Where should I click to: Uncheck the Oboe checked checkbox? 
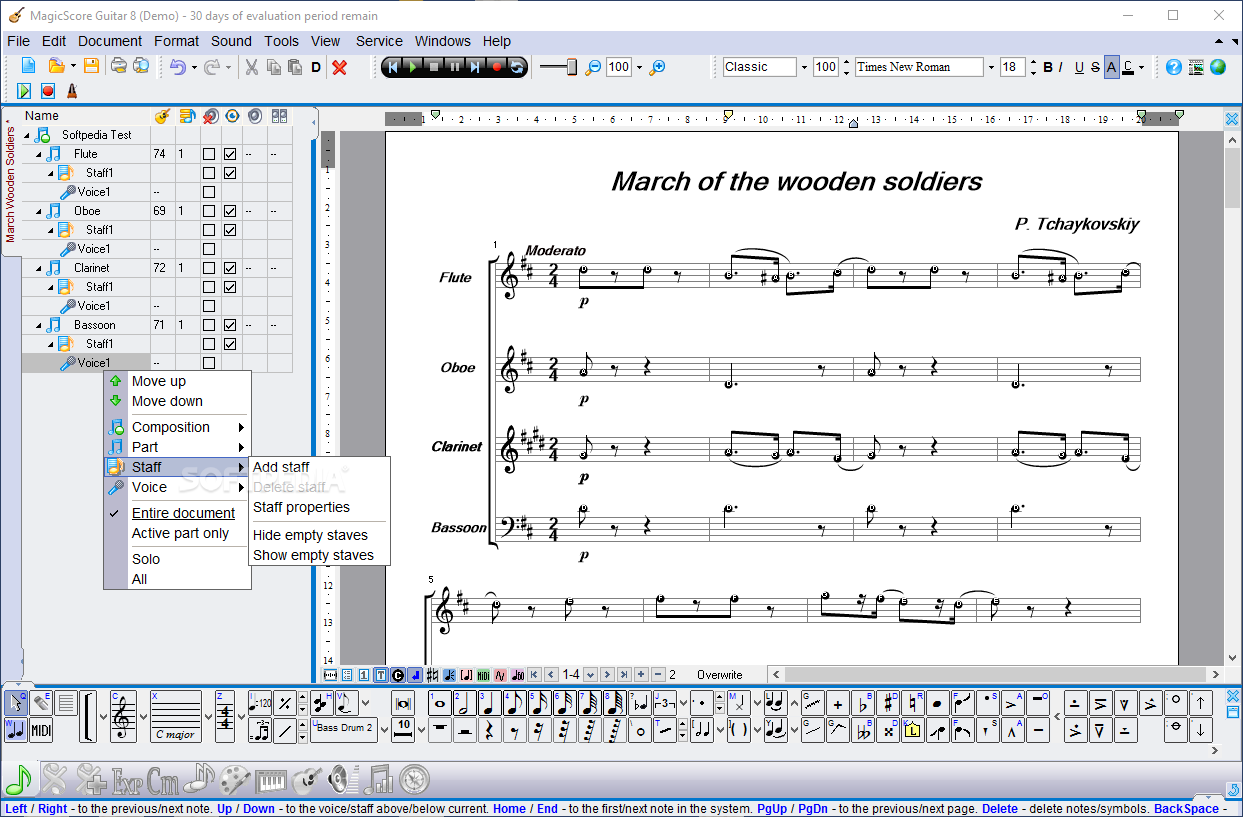[x=230, y=211]
